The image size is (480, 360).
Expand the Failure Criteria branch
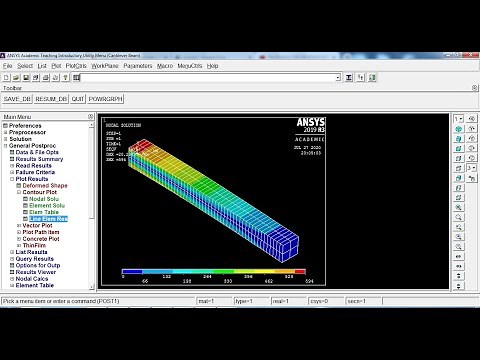12,172
